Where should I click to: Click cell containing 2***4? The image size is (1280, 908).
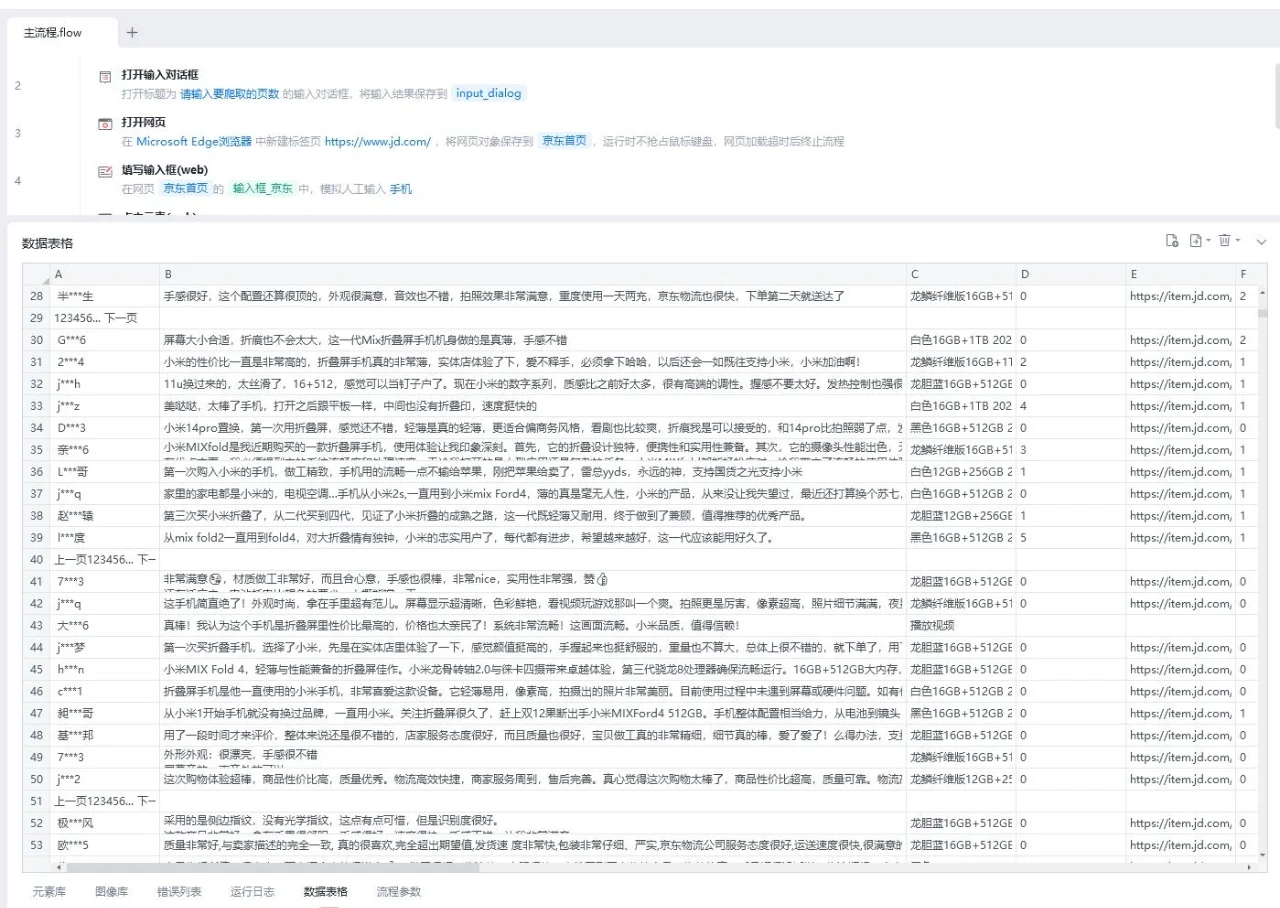coord(105,362)
